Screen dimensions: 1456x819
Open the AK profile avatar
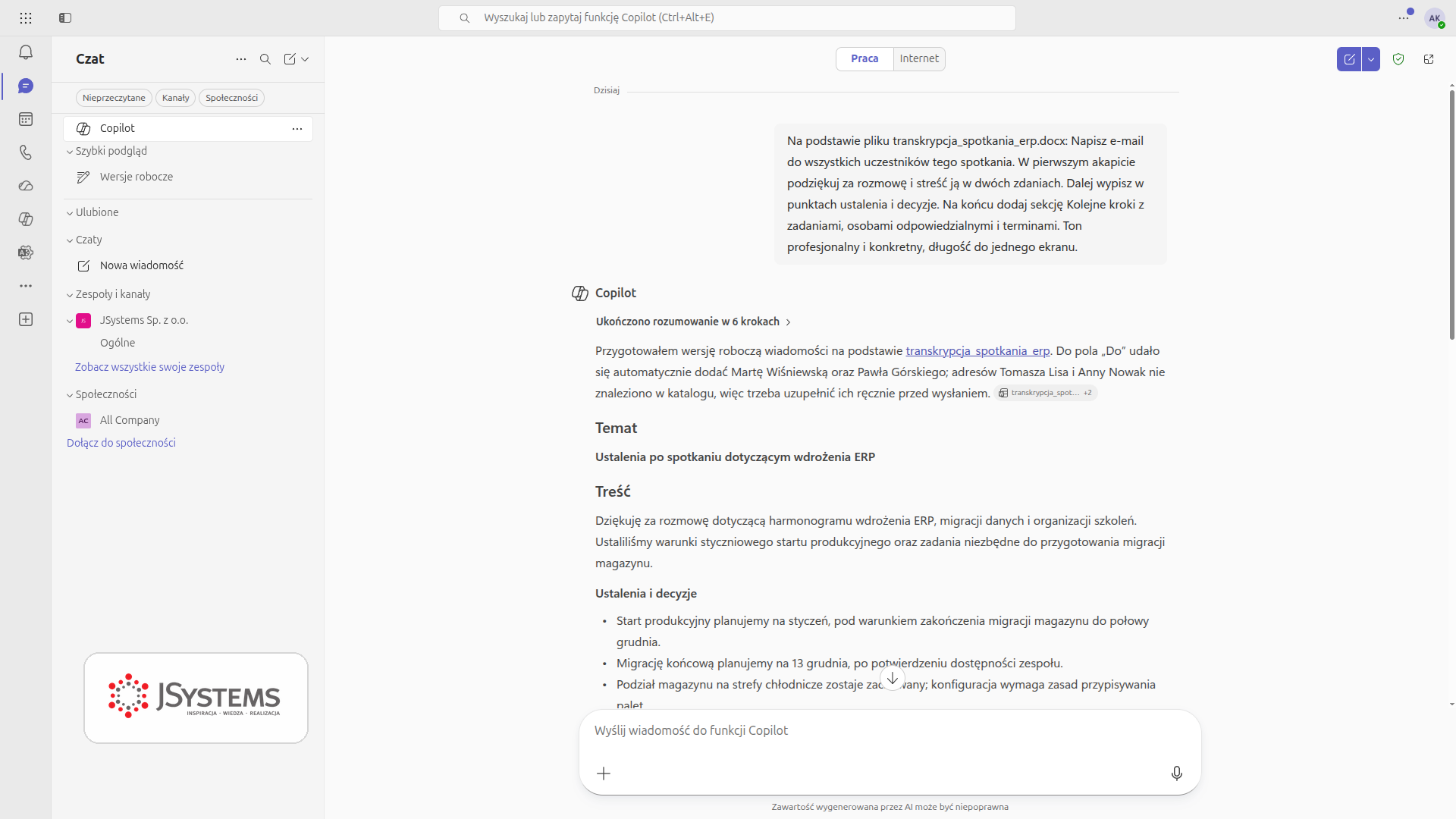[1434, 18]
